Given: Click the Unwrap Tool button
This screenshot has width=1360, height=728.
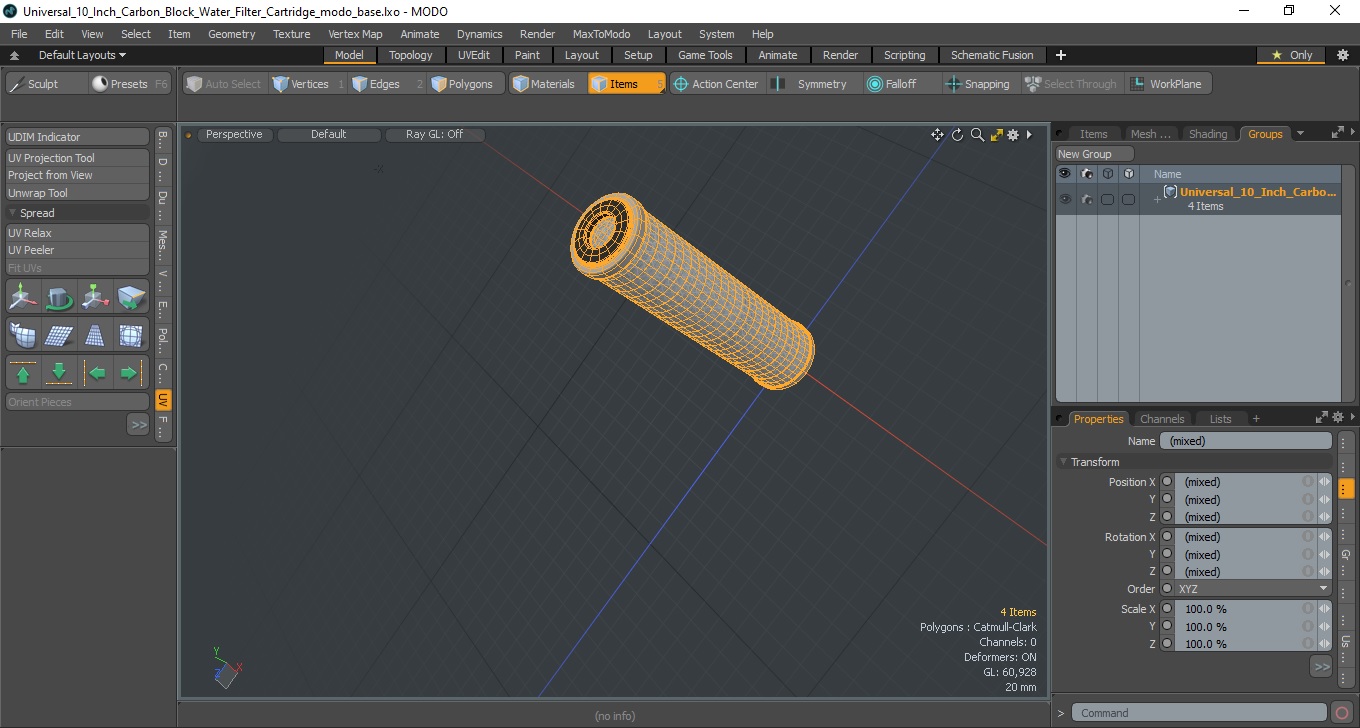Looking at the screenshot, I should click(77, 193).
